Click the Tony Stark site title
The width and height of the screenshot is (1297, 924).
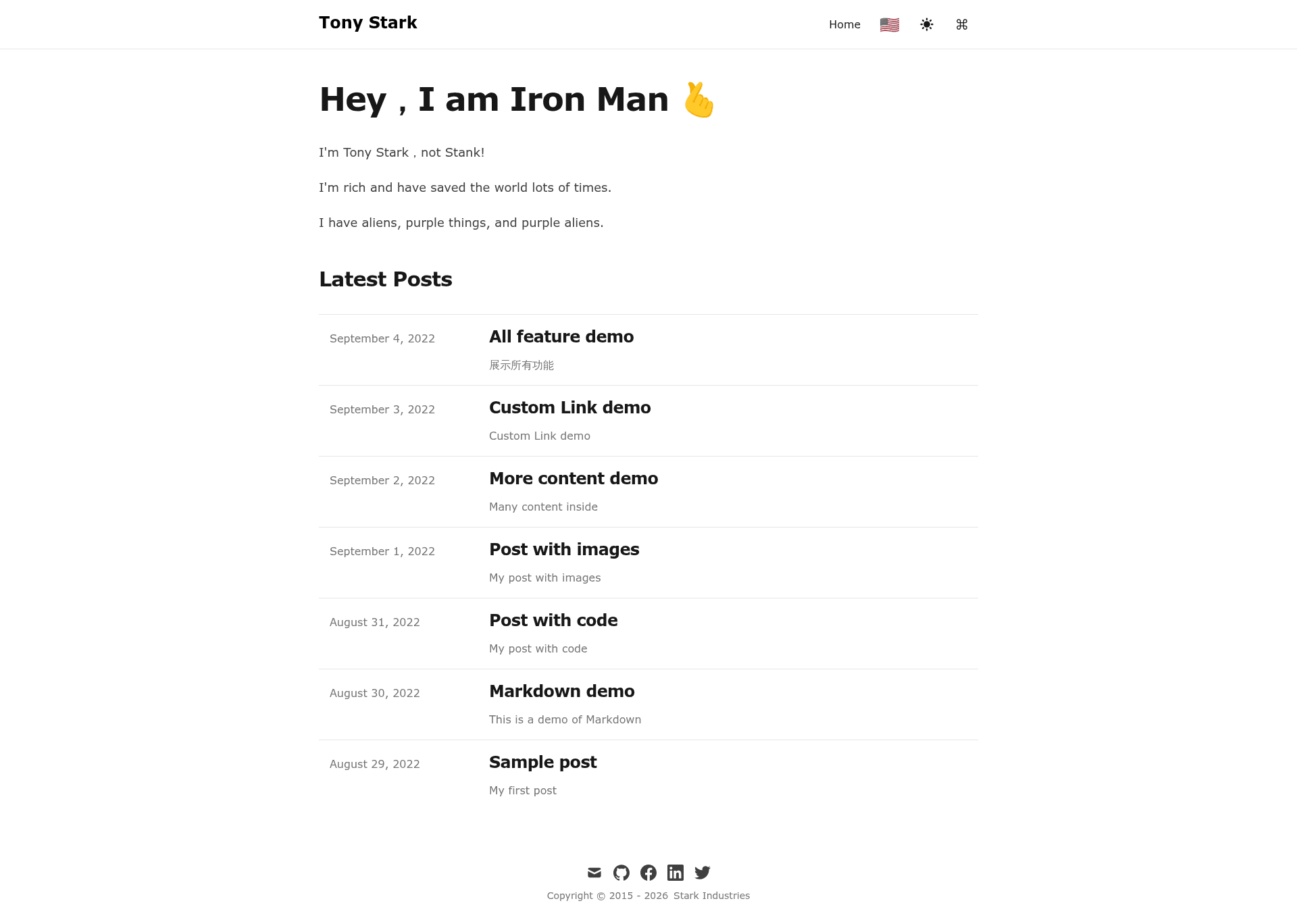point(368,23)
